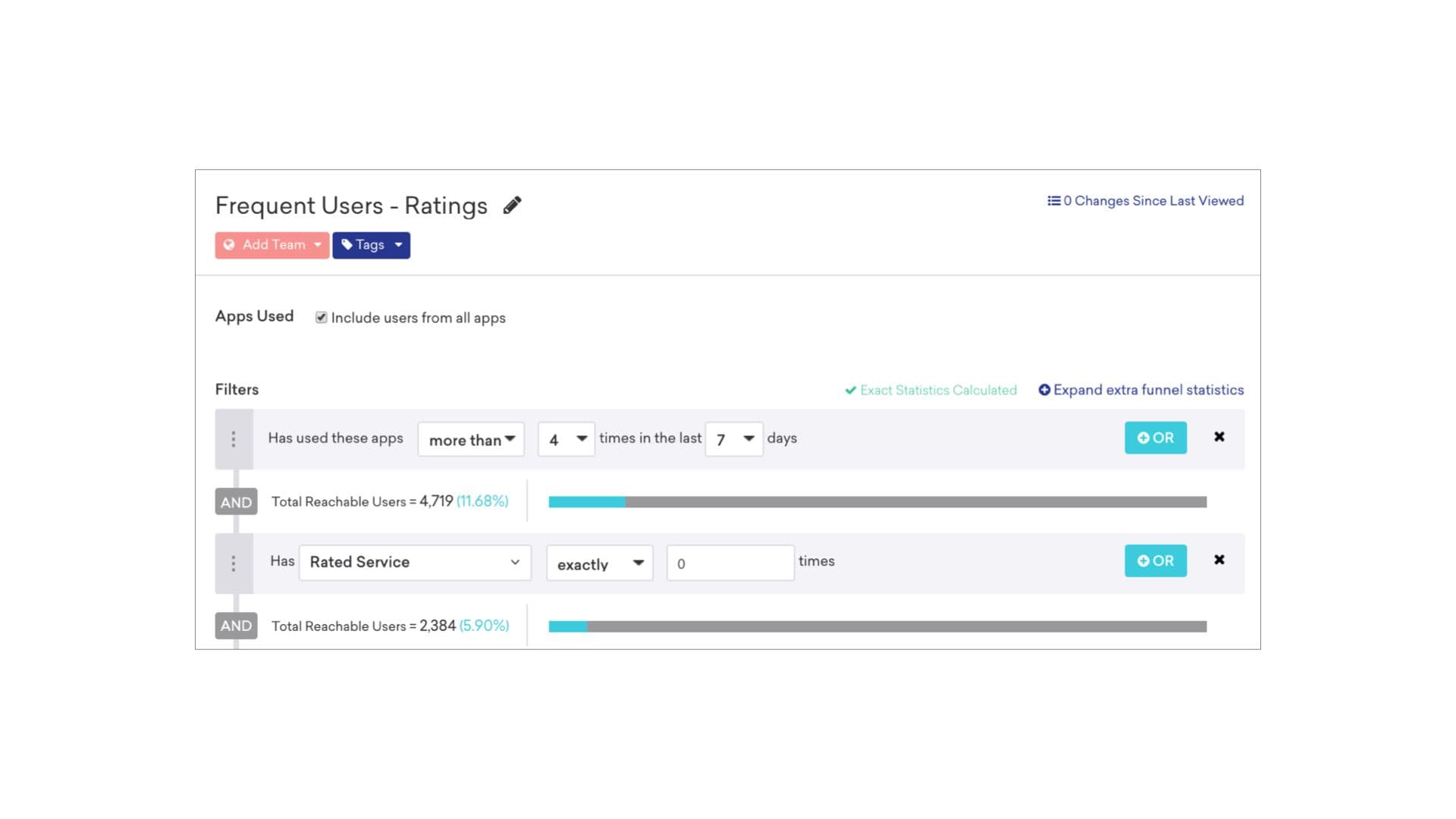Click OR button on Rated Service filter
This screenshot has height=819, width=1456.
pos(1155,561)
